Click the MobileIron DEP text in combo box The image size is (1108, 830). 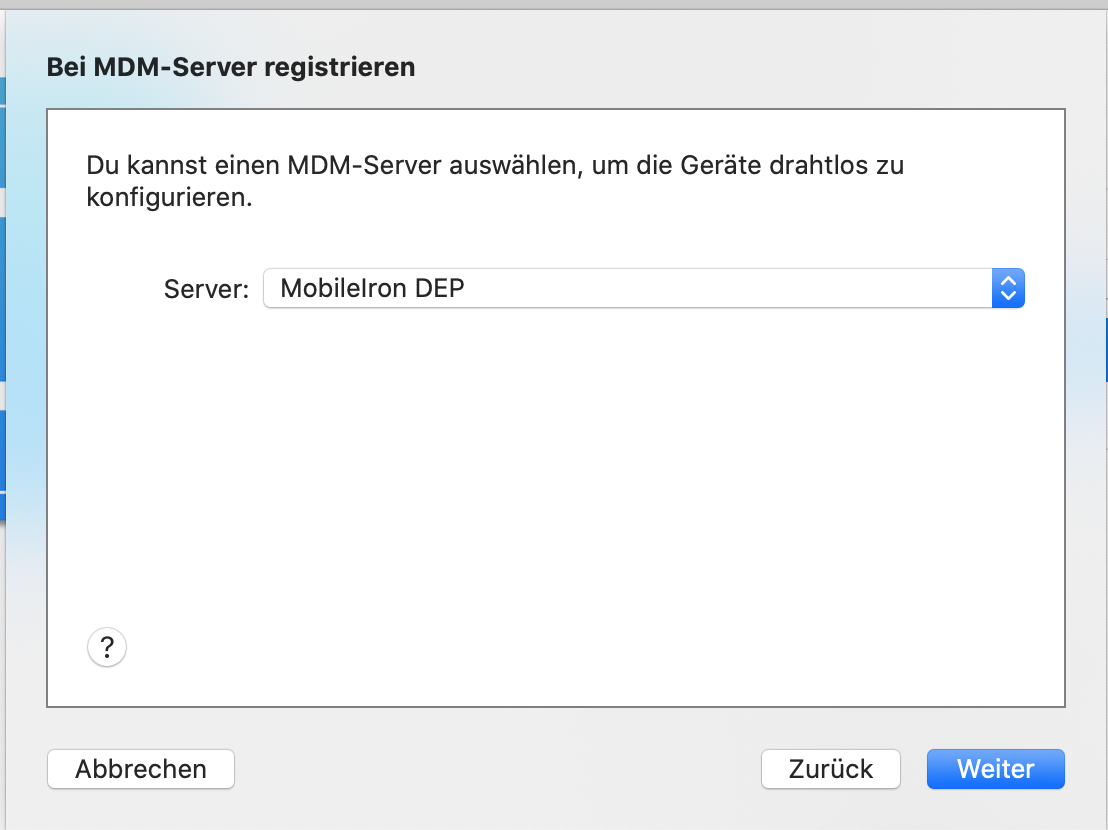tap(372, 289)
